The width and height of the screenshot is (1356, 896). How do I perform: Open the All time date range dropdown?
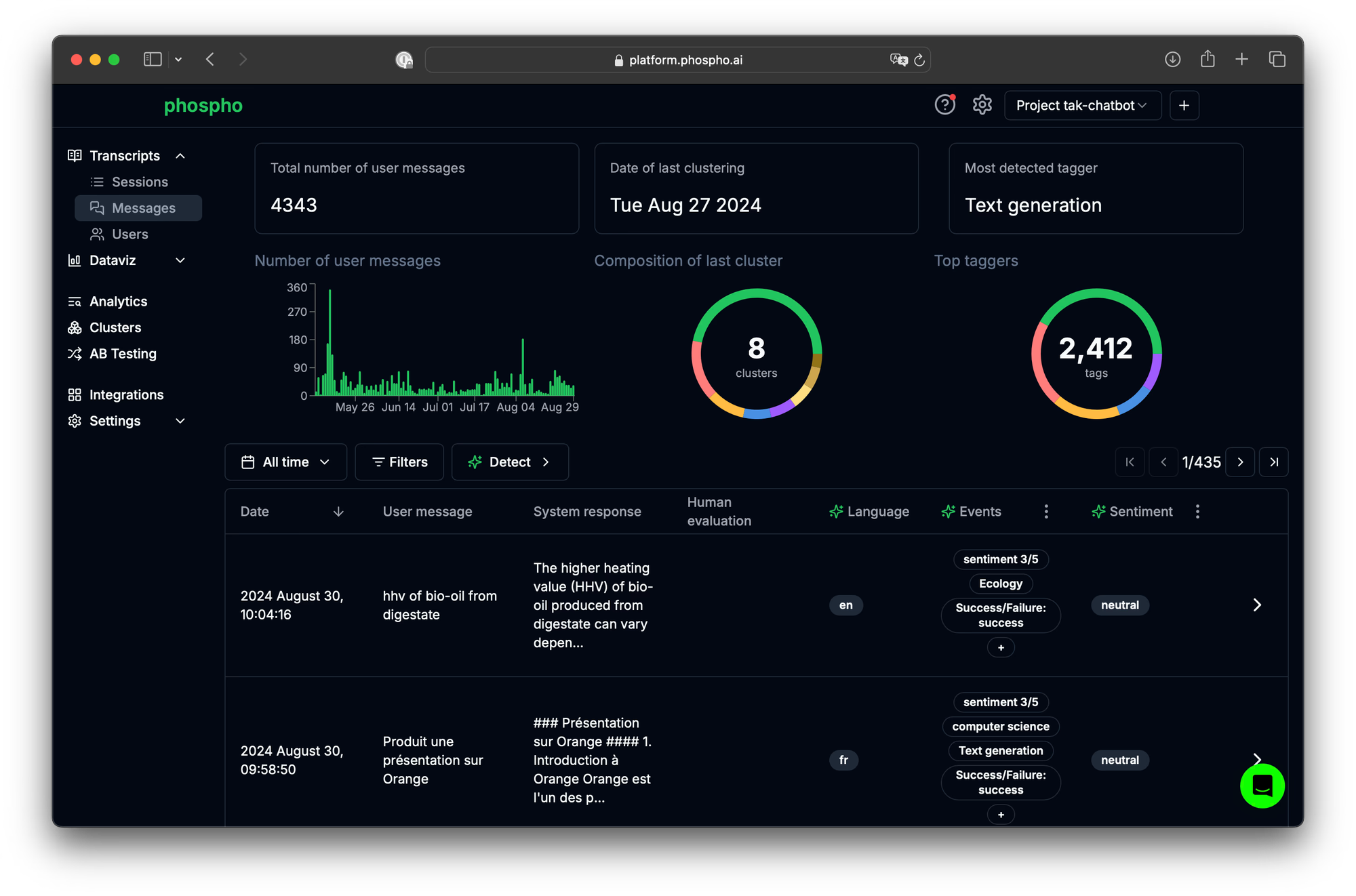click(x=285, y=462)
